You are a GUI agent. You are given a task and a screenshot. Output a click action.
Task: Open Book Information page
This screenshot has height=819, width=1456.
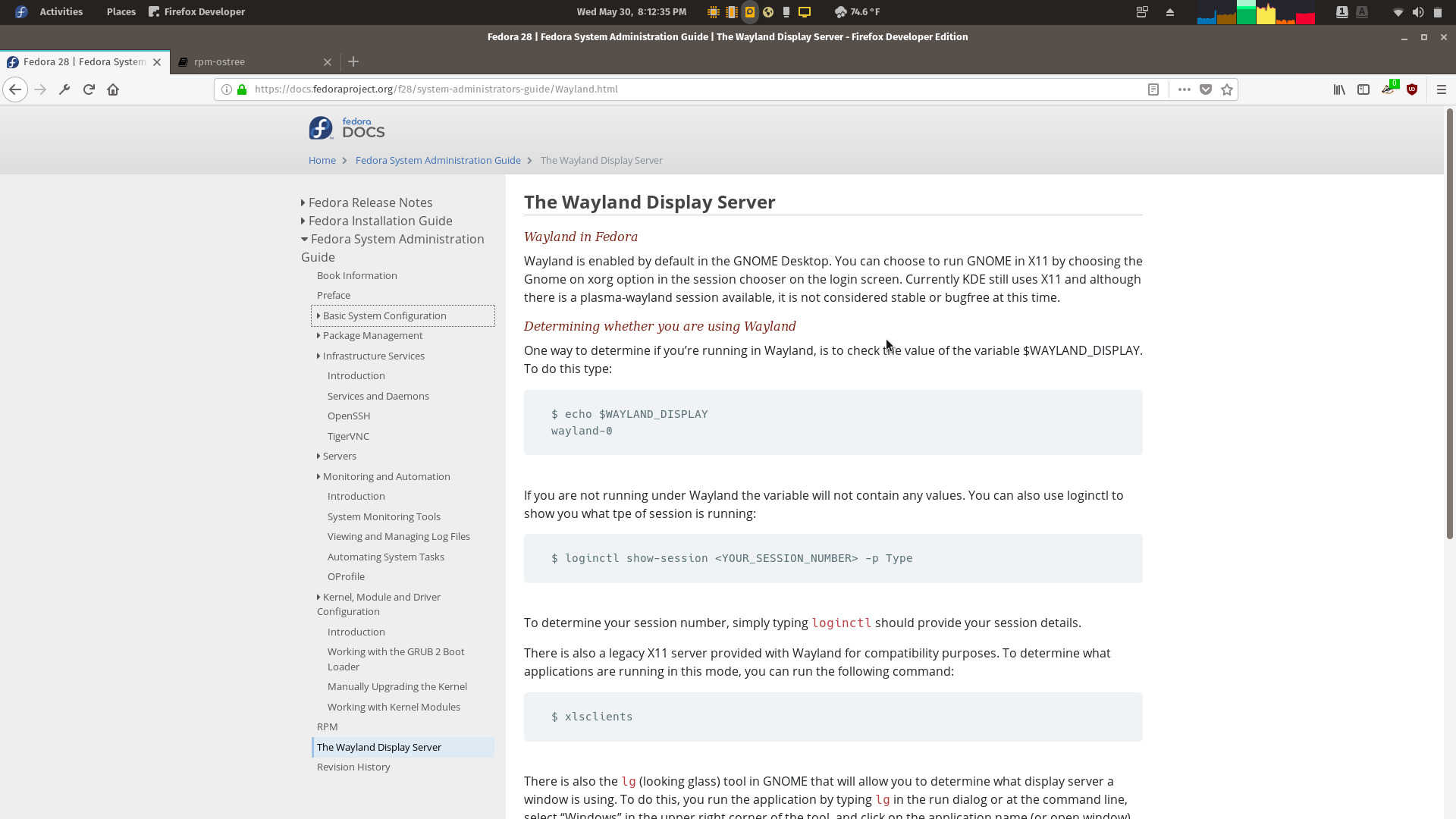(356, 275)
